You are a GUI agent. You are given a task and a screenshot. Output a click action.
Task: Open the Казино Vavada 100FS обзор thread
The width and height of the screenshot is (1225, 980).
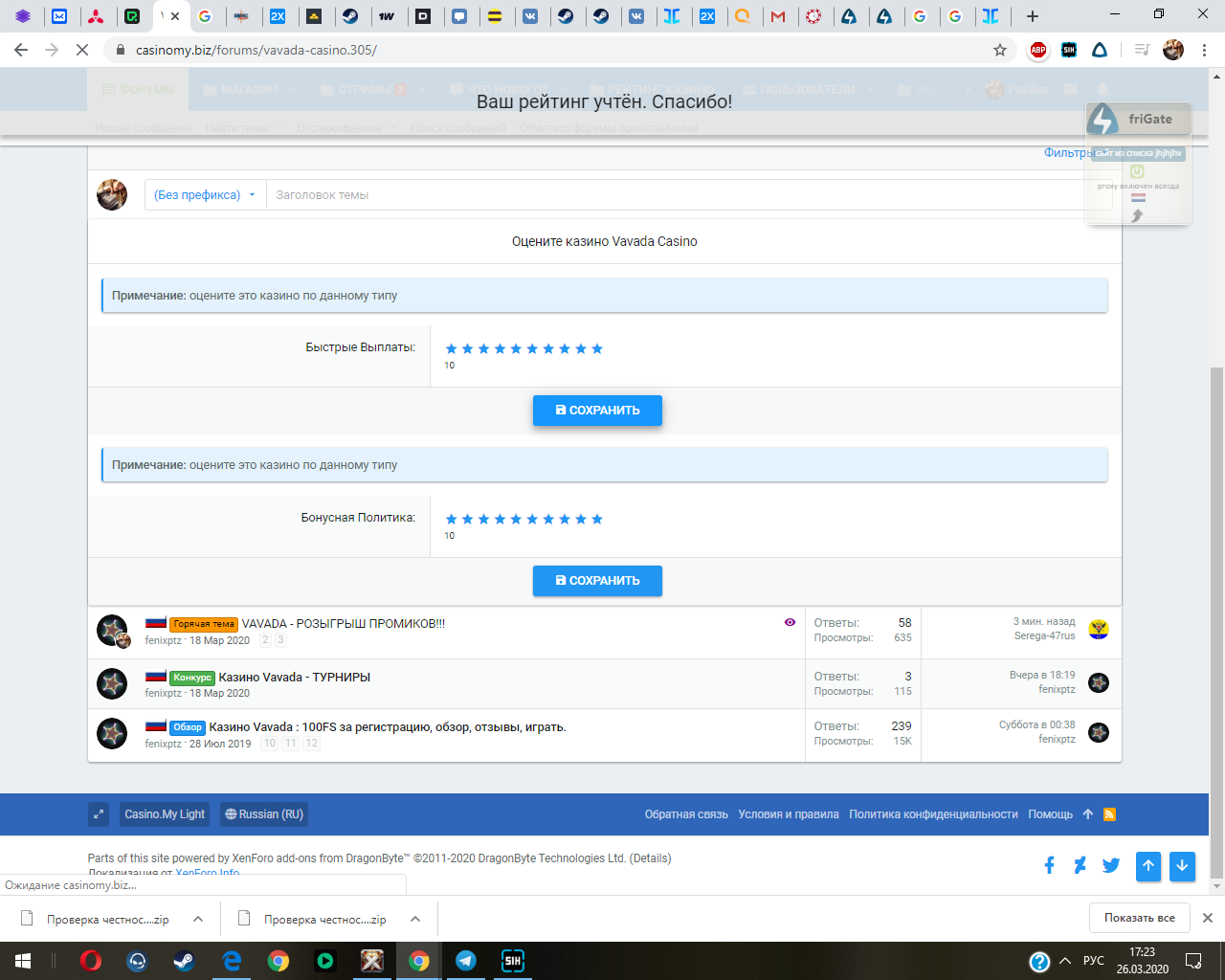point(388,726)
